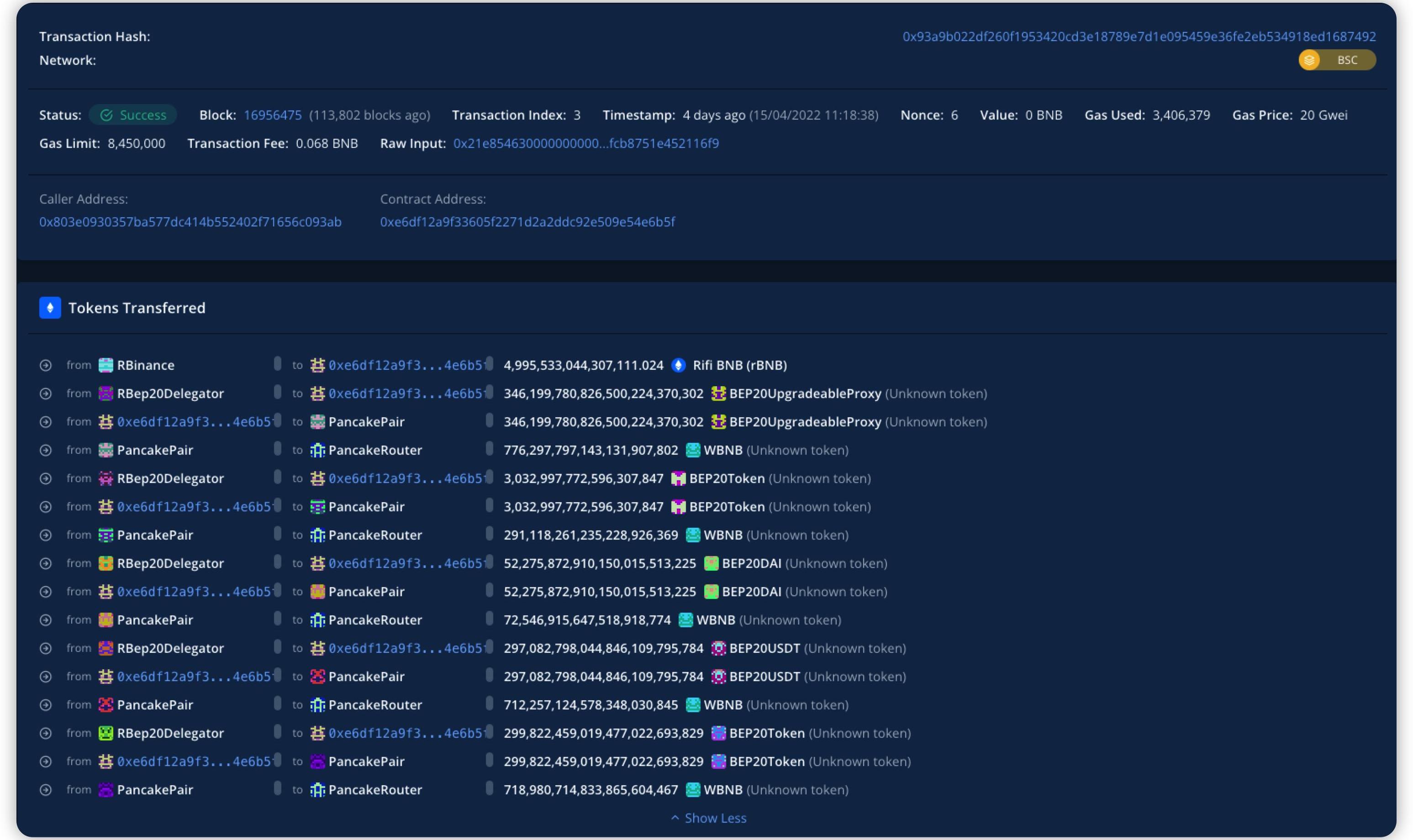Click PancakePair sender avatar in 776,297,797 row
The height and width of the screenshot is (840, 1413).
106,450
